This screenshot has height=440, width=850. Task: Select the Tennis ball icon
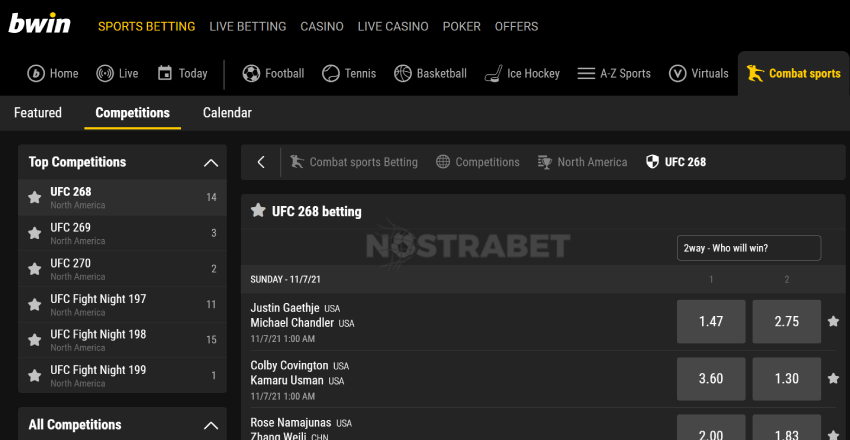[331, 74]
